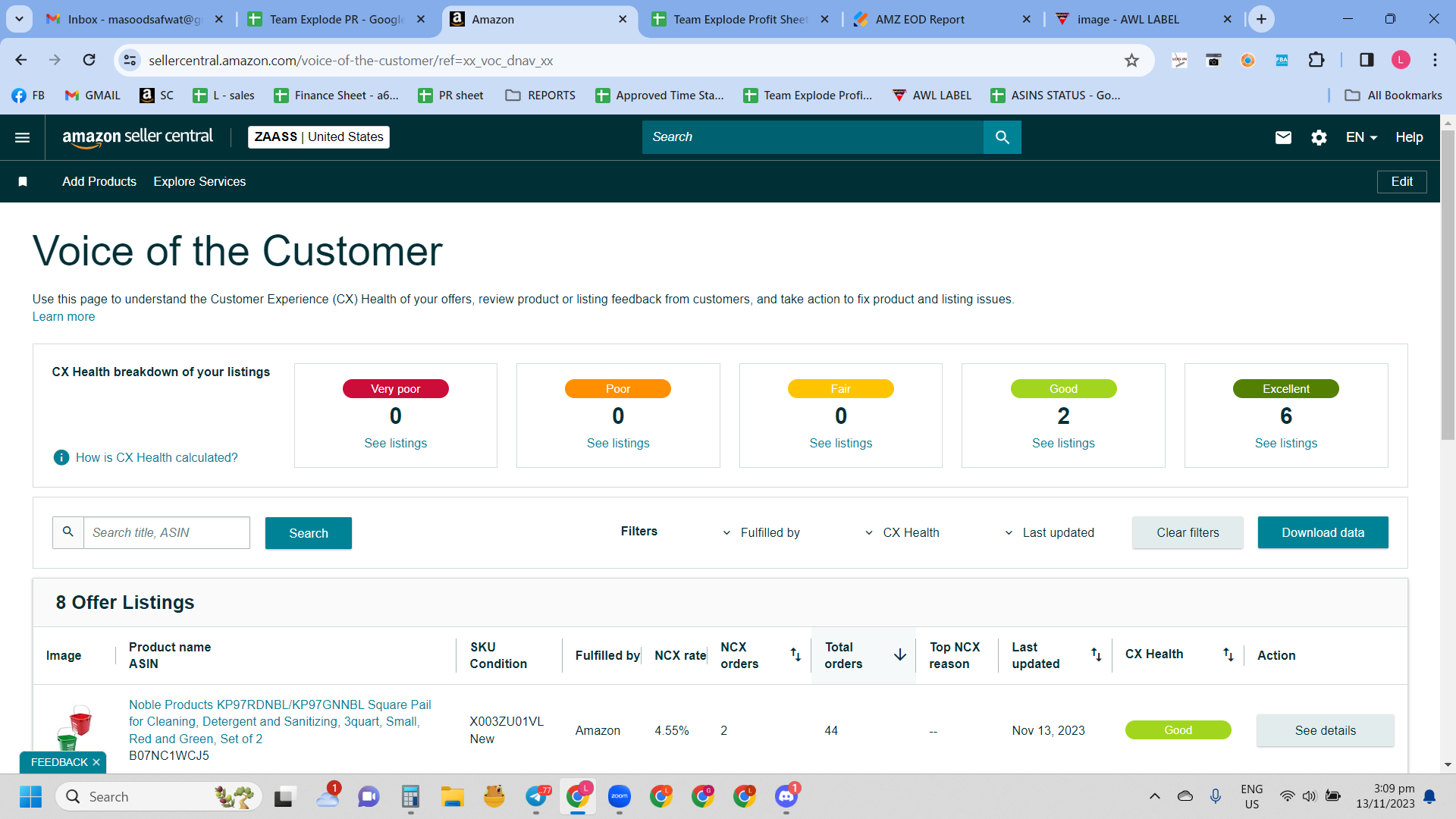Screen dimensions: 1456x819
Task: Open a new browser tab
Action: [x=1261, y=20]
